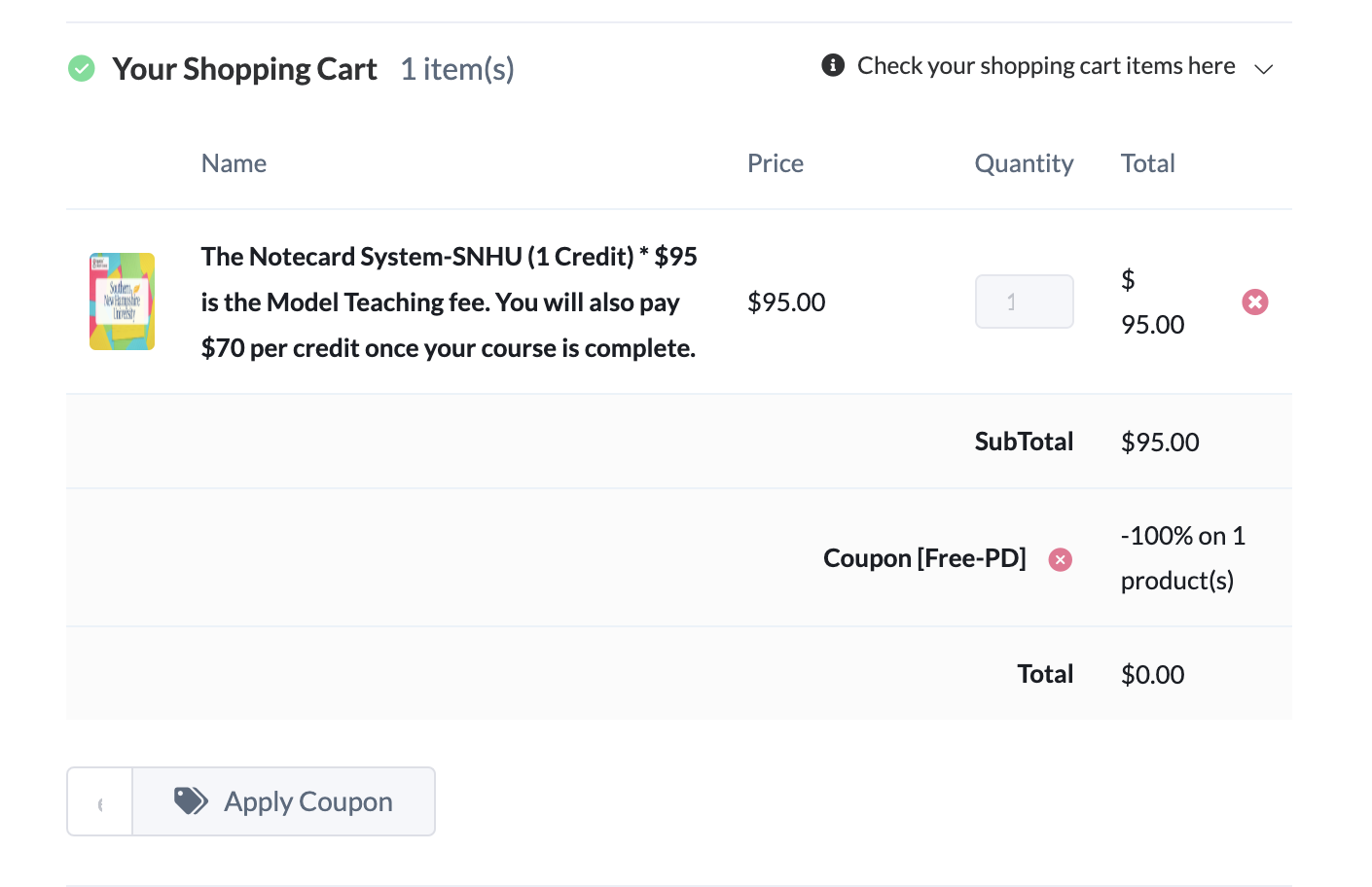Click the Price column header
This screenshot has height=887, width=1372.
click(x=776, y=163)
